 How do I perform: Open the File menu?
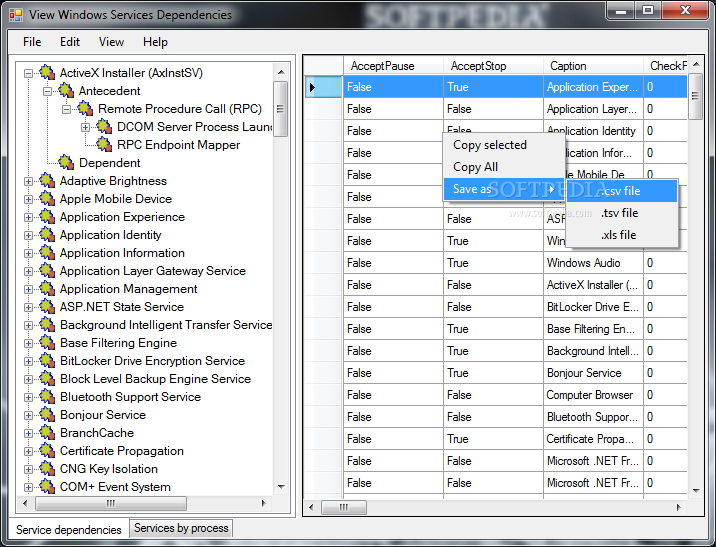(x=32, y=42)
